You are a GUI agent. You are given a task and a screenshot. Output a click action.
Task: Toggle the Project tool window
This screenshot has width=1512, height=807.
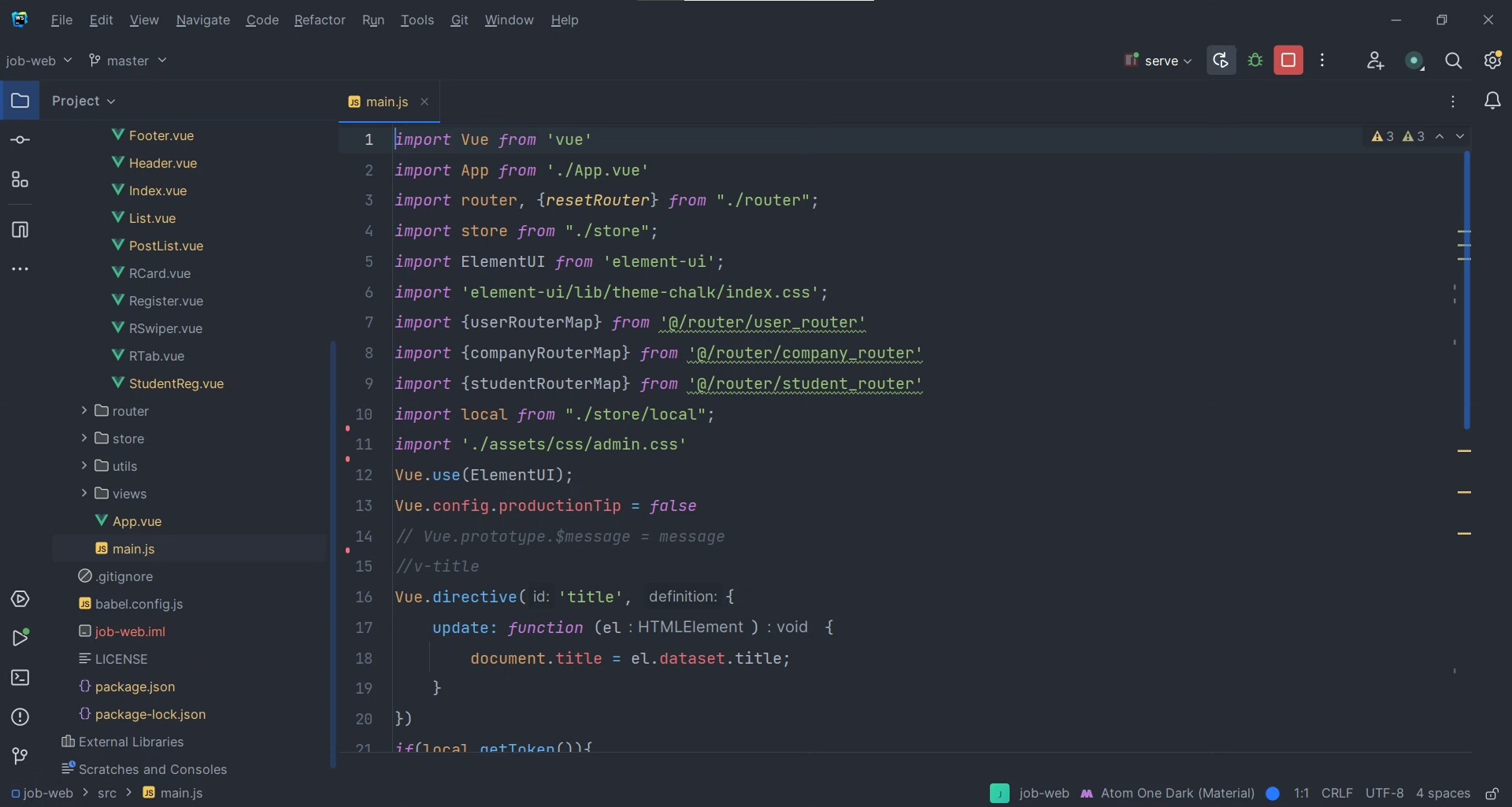pos(20,101)
